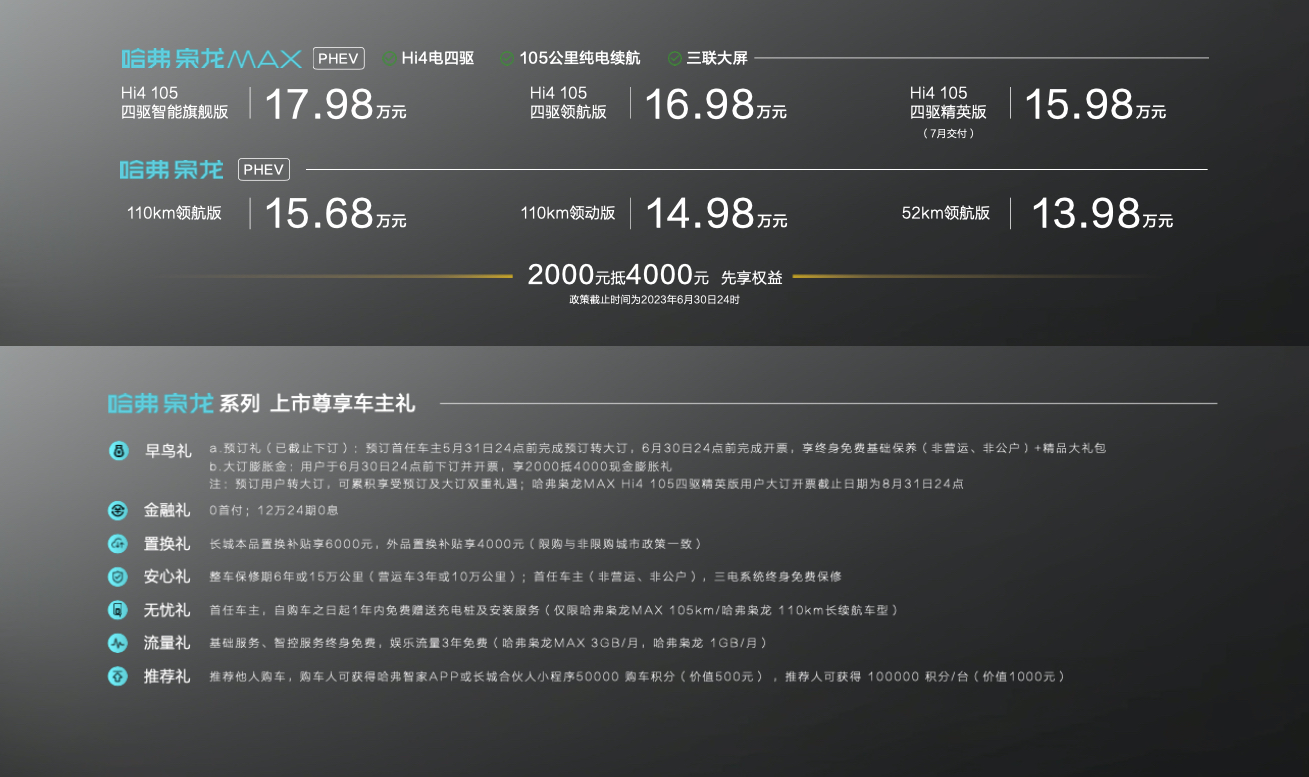
Task: Click the PHEV badge above the 15.68万元 price
Action: (x=264, y=170)
